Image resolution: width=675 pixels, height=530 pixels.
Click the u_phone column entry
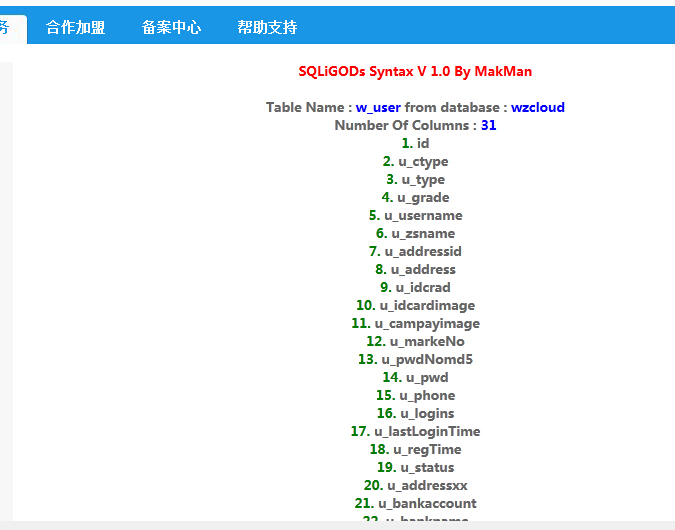(427, 395)
